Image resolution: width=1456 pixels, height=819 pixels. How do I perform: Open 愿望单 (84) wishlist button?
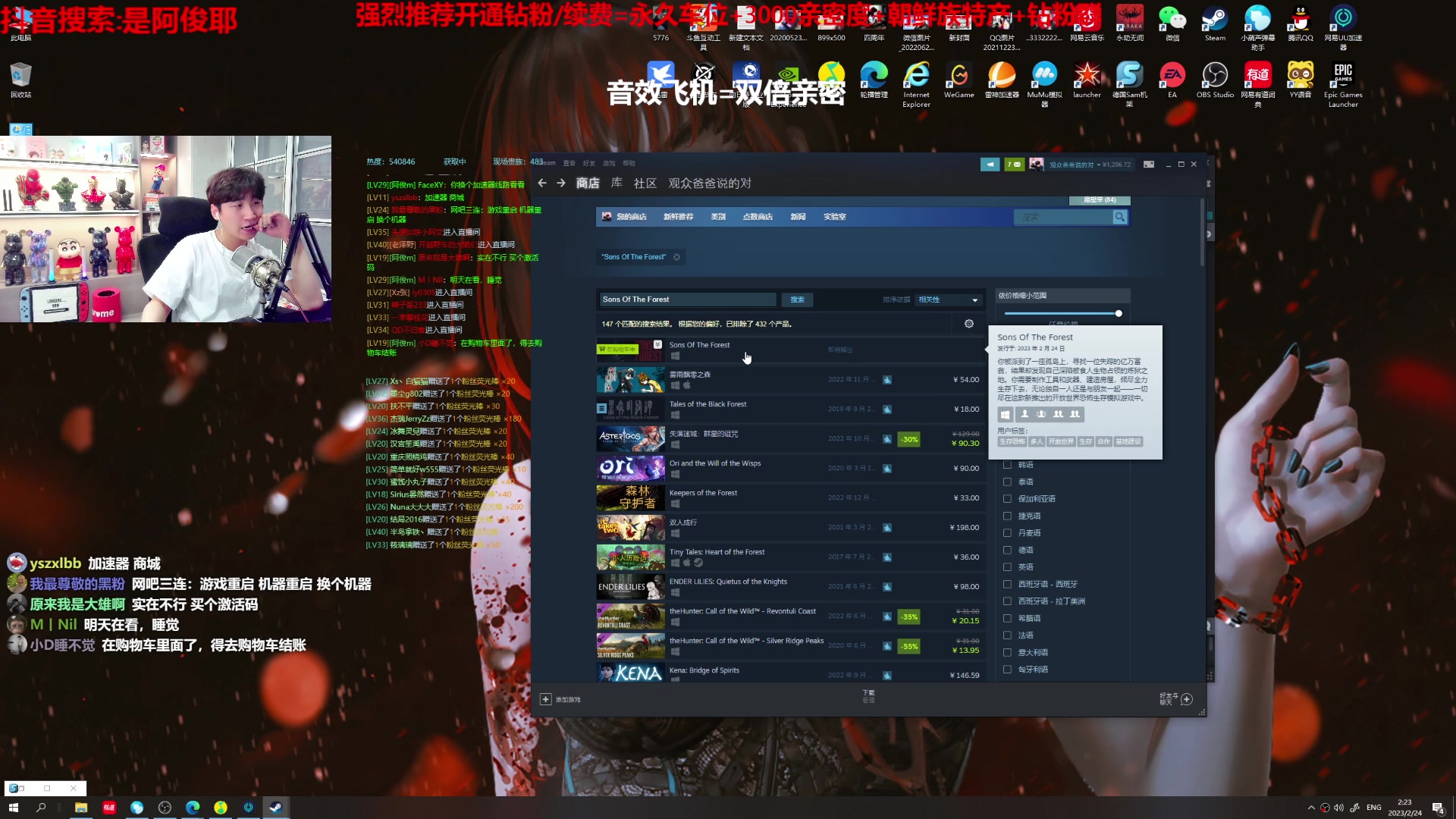point(1100,200)
